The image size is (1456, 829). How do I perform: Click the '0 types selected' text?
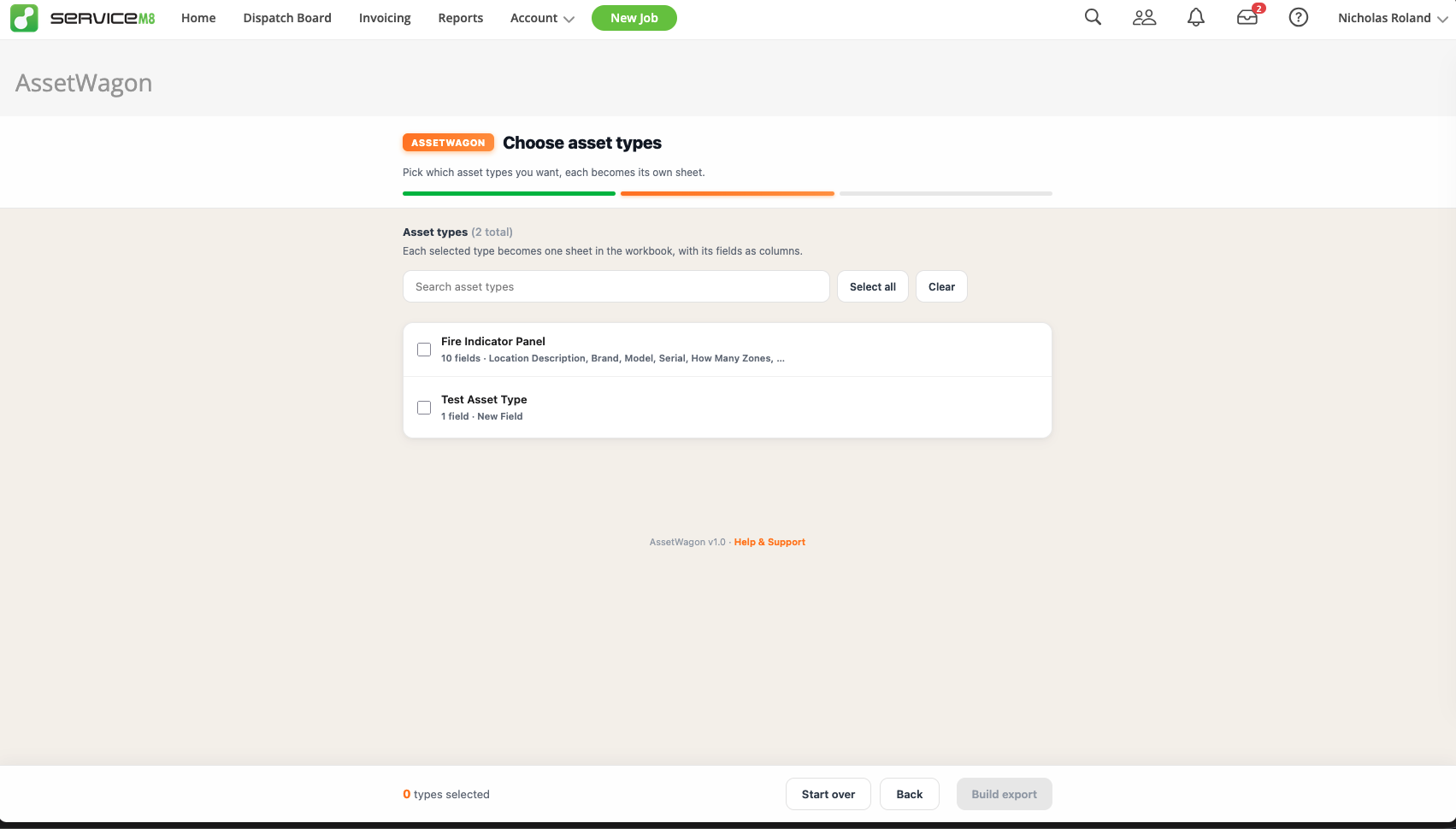click(446, 794)
